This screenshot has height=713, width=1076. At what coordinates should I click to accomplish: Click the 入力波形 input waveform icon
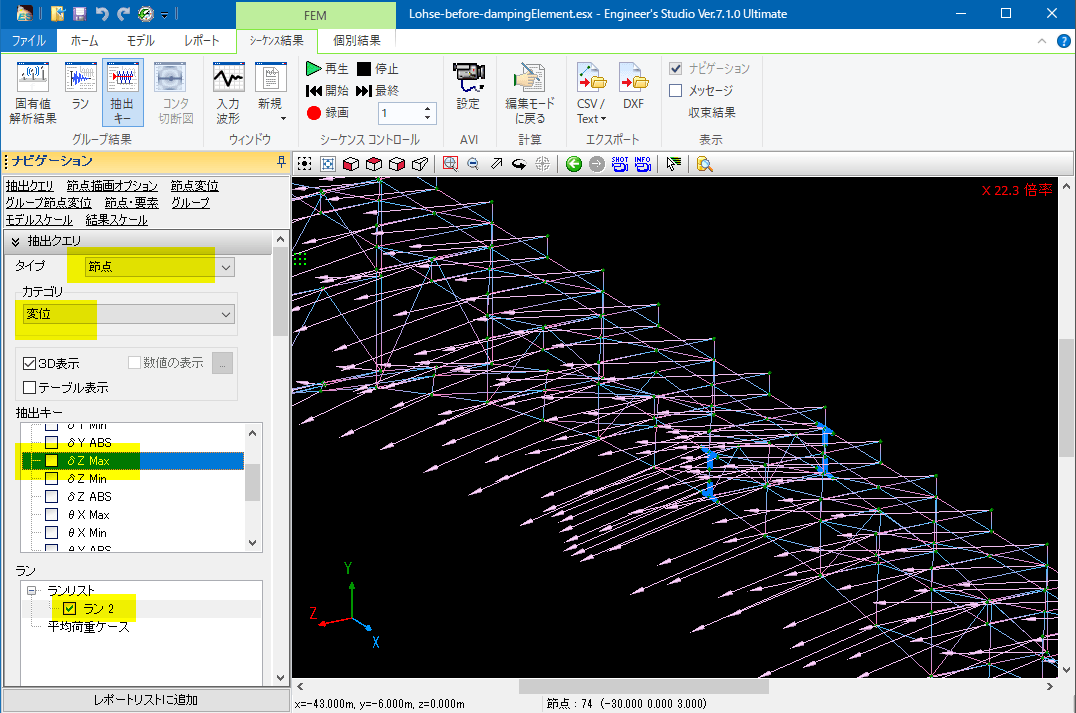click(228, 92)
